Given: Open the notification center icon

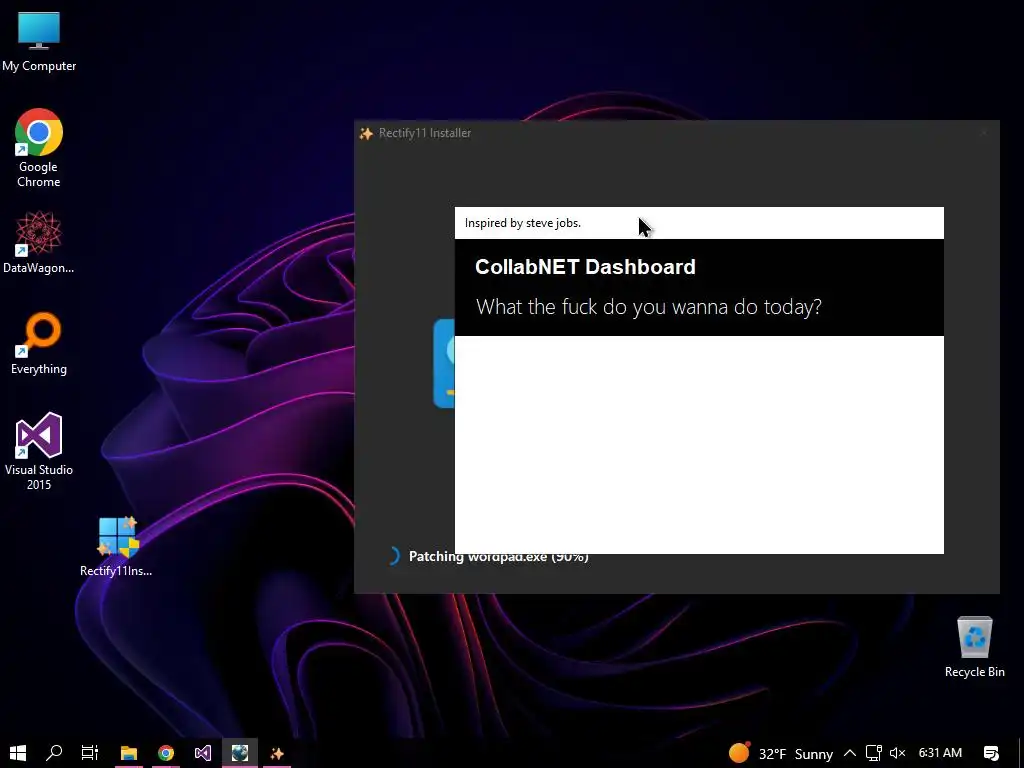Looking at the screenshot, I should [991, 753].
